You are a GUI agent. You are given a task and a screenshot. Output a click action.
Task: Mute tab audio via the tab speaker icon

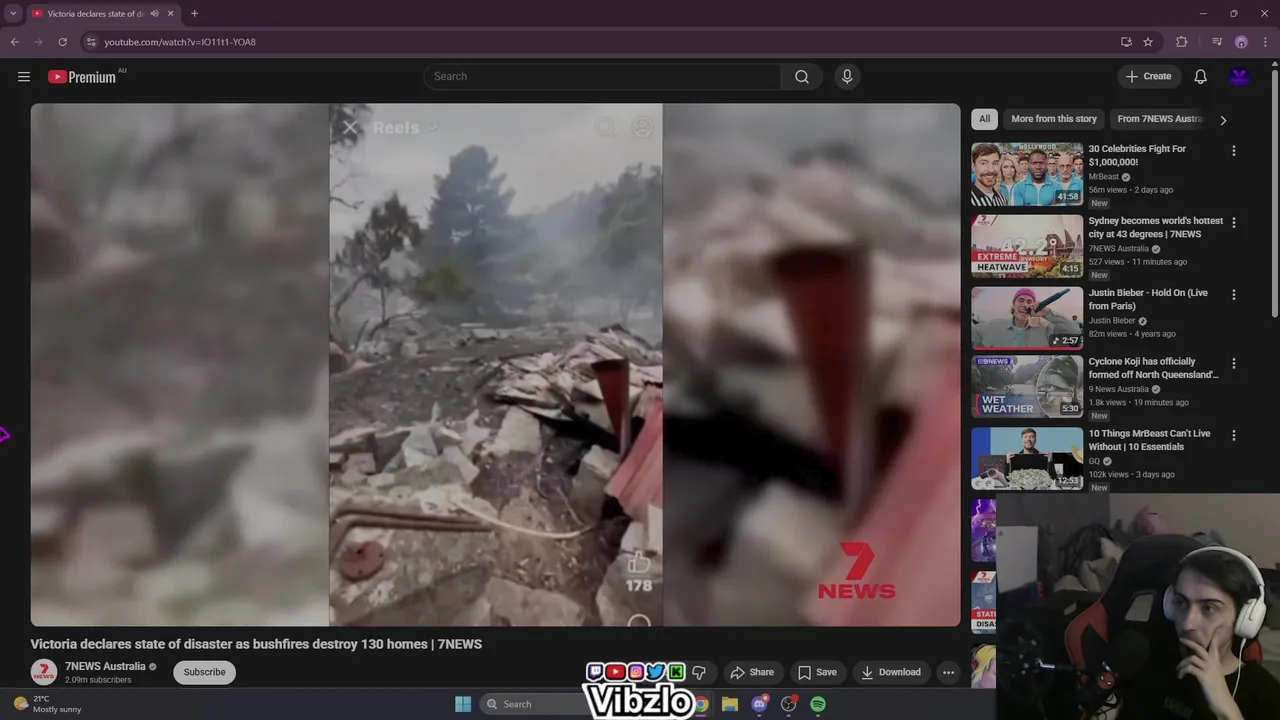tap(154, 14)
